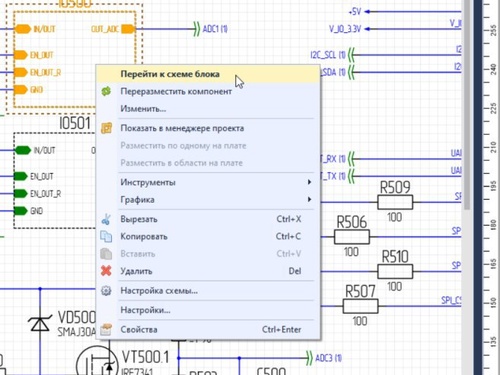Select green IN/OUT port of IO501
This screenshot has height=375, width=500.
(23, 150)
